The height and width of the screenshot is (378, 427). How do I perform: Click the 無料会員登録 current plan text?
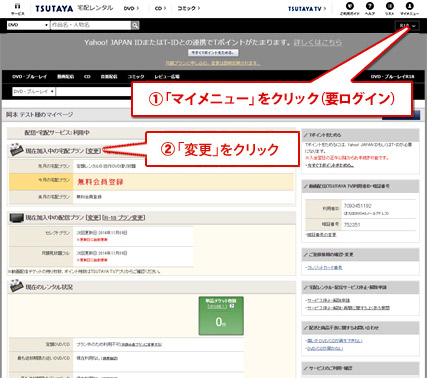click(x=100, y=182)
